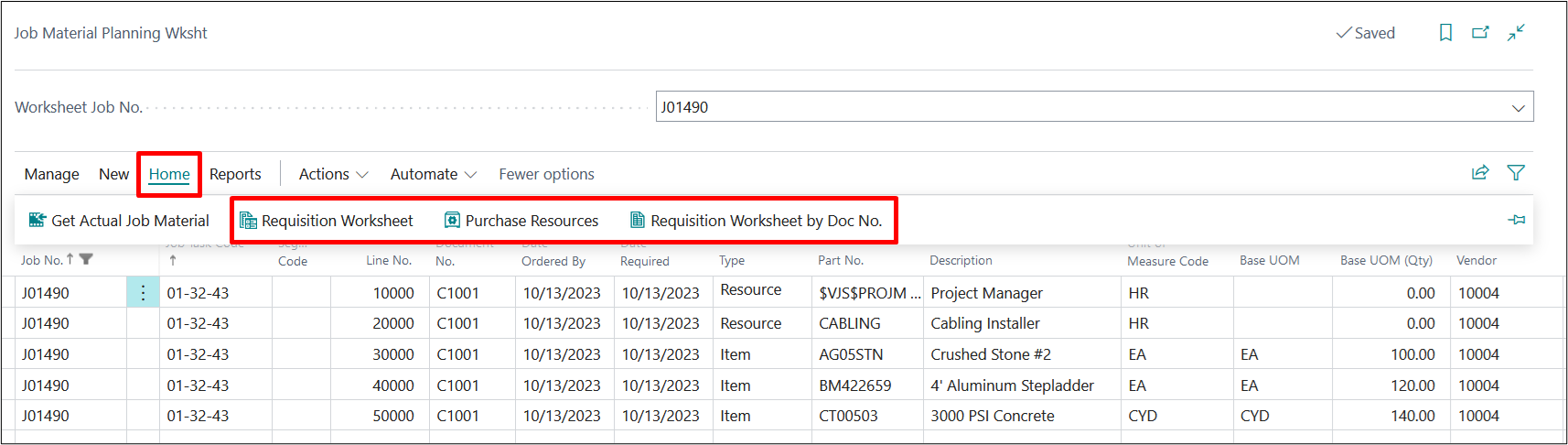The width and height of the screenshot is (1568, 445).
Task: Open Requisition Worksheet by Doc No.
Action: point(757,221)
